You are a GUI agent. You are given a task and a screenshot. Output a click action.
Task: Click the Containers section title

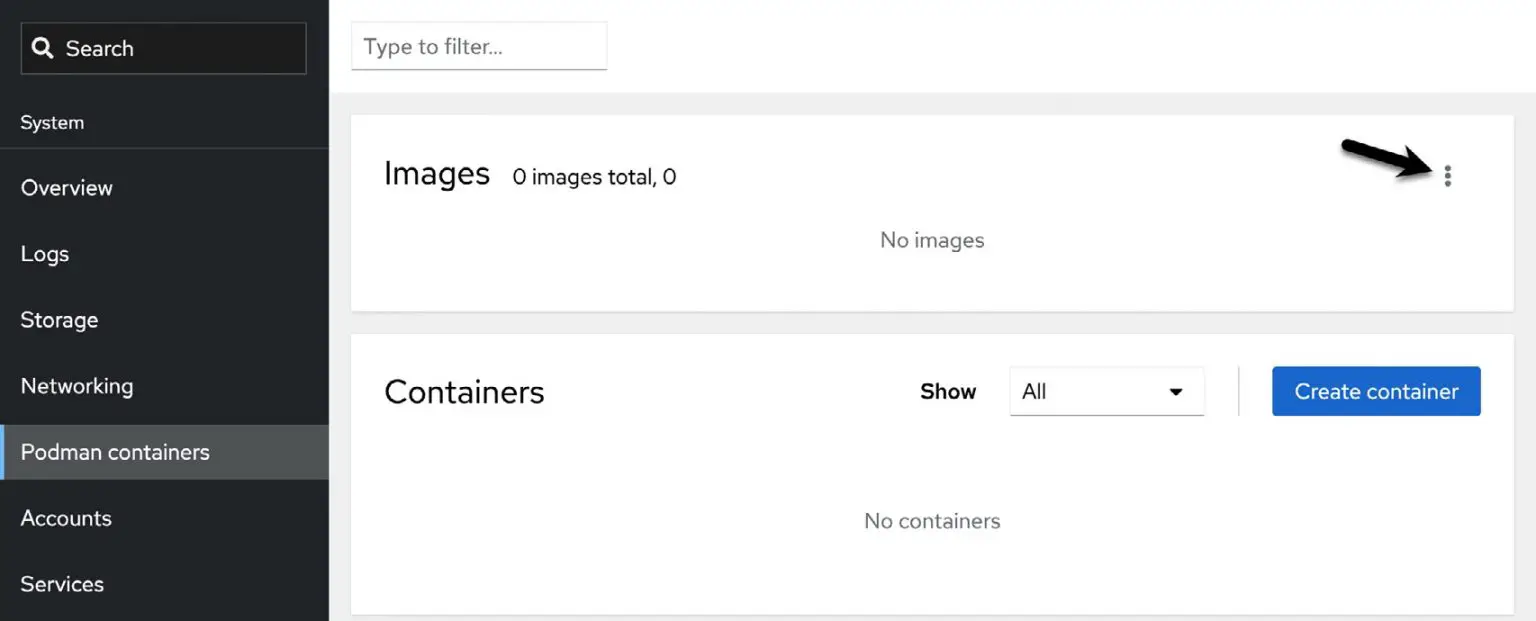point(464,392)
